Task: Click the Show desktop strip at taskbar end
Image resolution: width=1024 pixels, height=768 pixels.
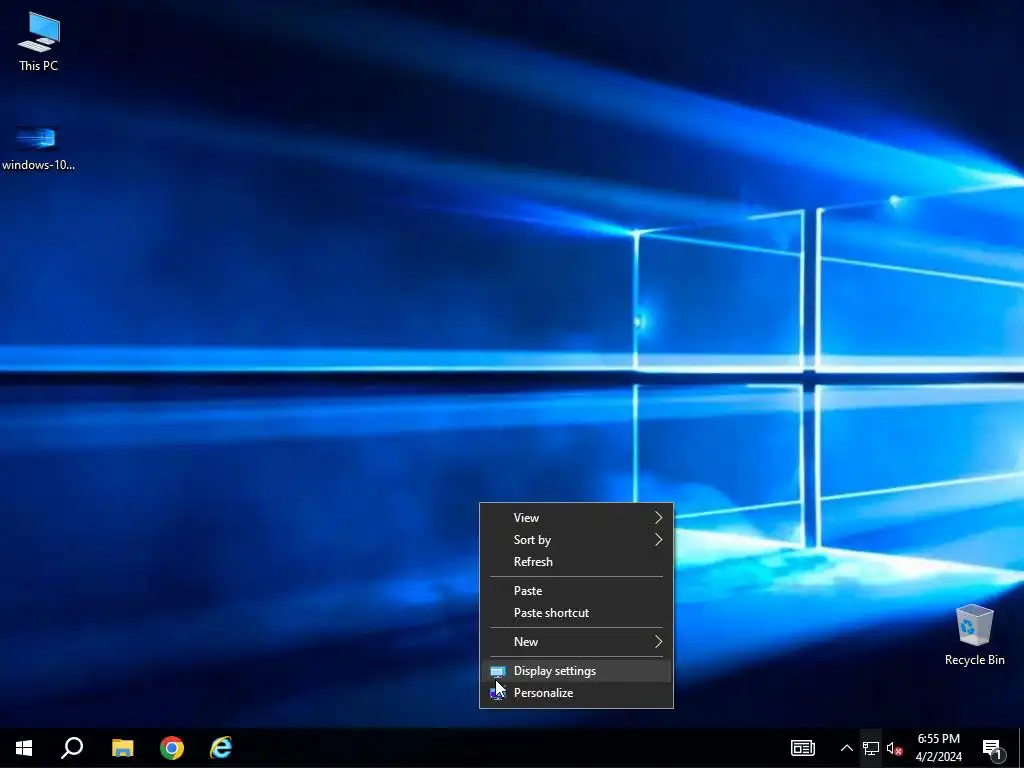Action: click(1020, 748)
